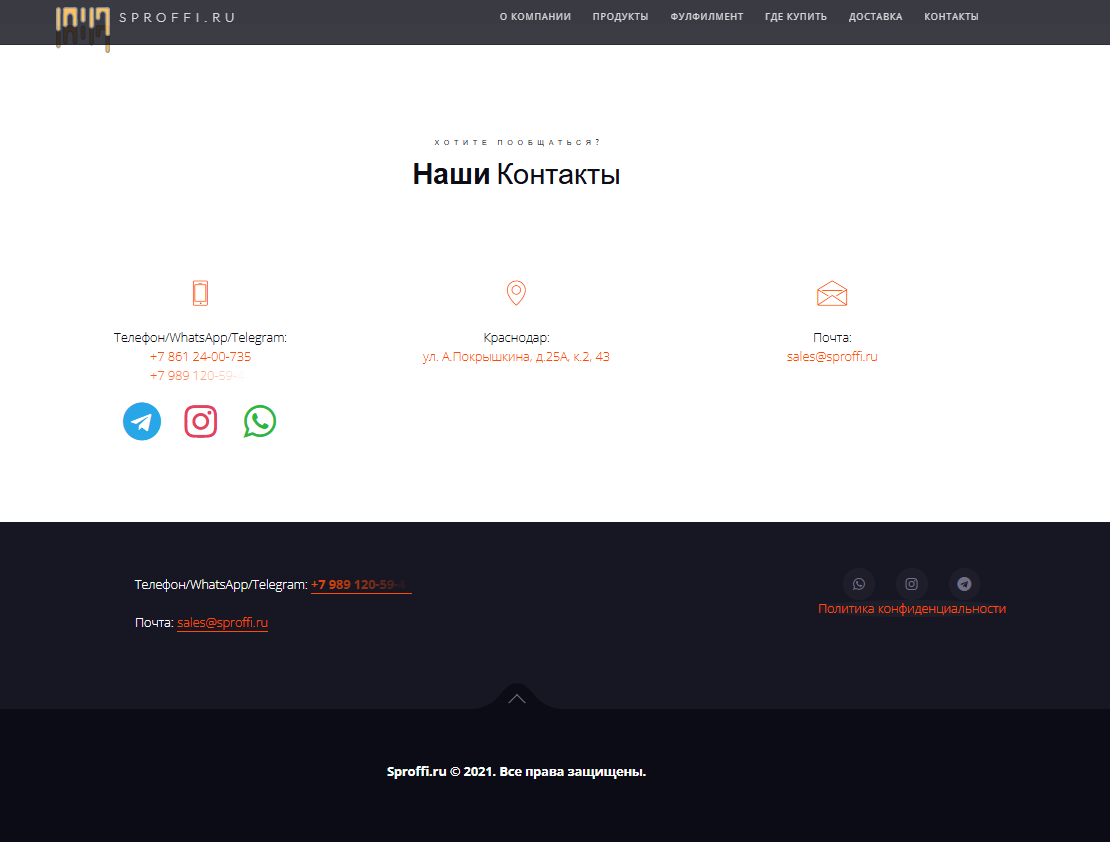Click the footer Telegram round icon
The height and width of the screenshot is (842, 1110).
[x=964, y=584]
